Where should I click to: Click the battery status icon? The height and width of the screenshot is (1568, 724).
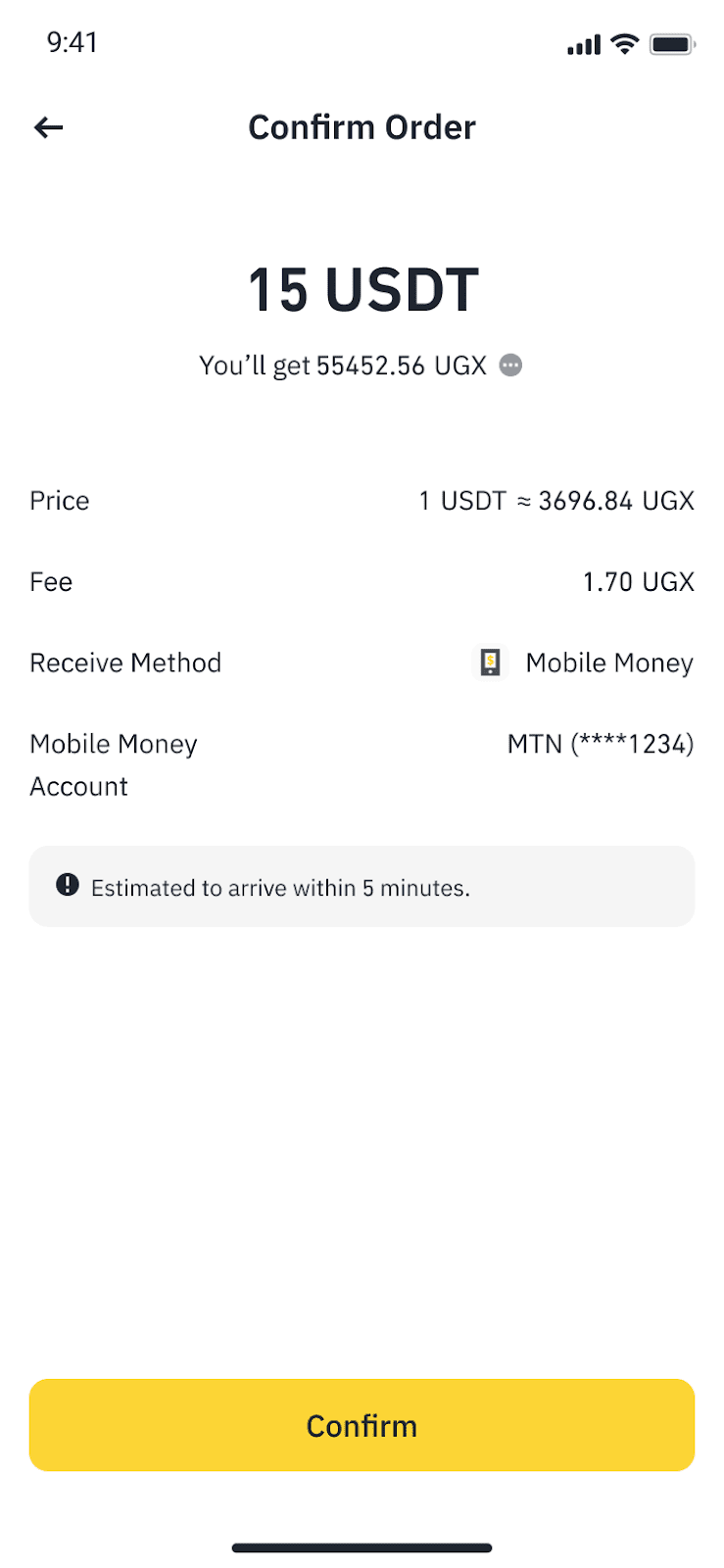(672, 44)
